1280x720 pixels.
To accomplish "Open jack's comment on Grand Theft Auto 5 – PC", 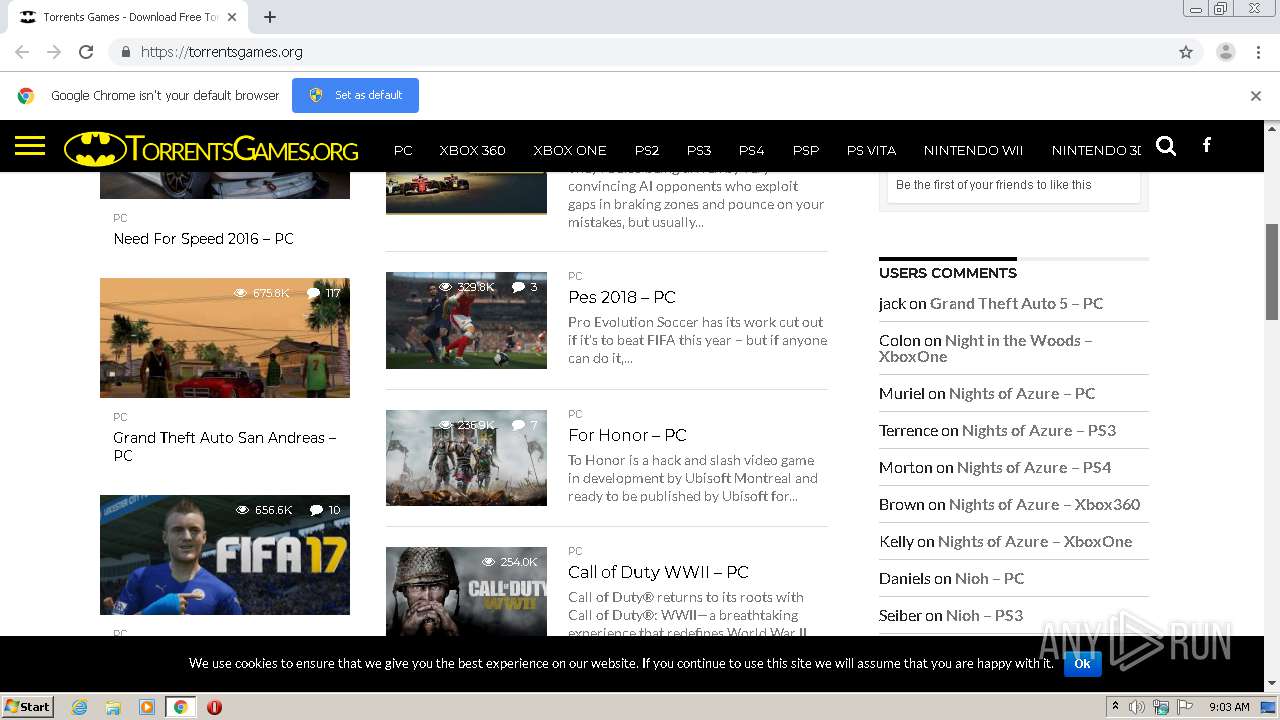I will point(1016,303).
